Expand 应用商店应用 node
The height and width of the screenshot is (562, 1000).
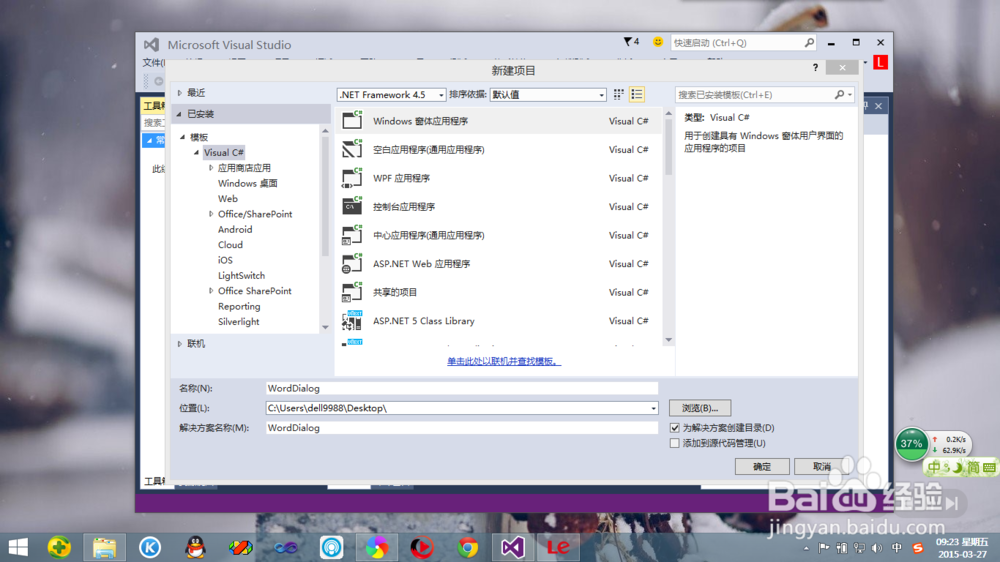click(211, 168)
